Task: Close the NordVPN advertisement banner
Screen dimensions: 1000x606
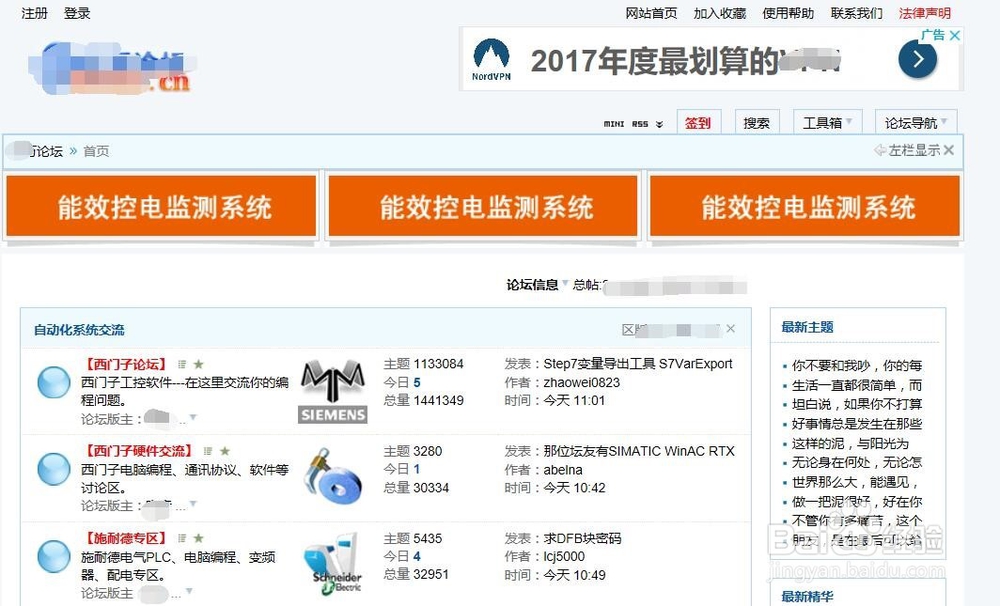Action: [955, 33]
